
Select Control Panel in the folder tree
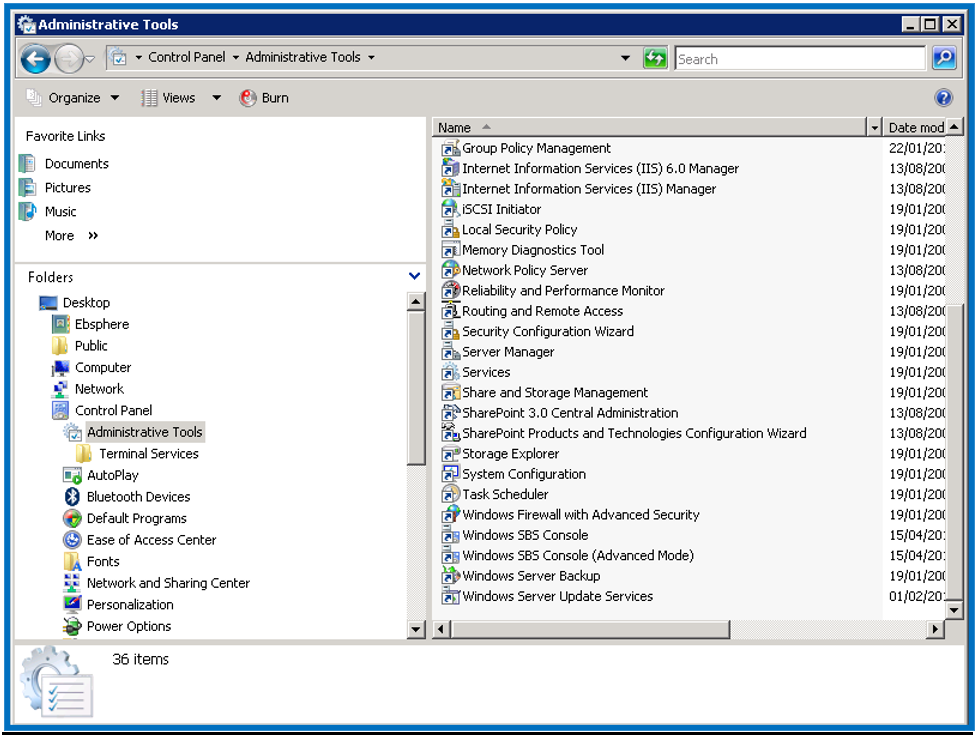click(113, 410)
